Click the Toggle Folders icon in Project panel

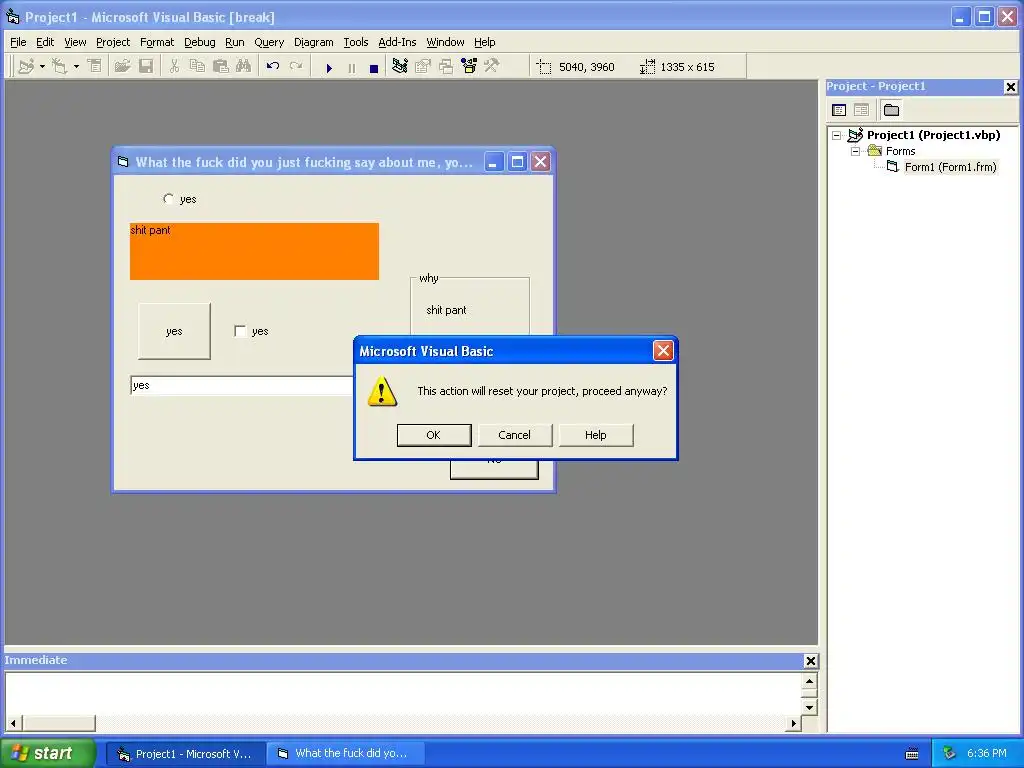(x=891, y=110)
